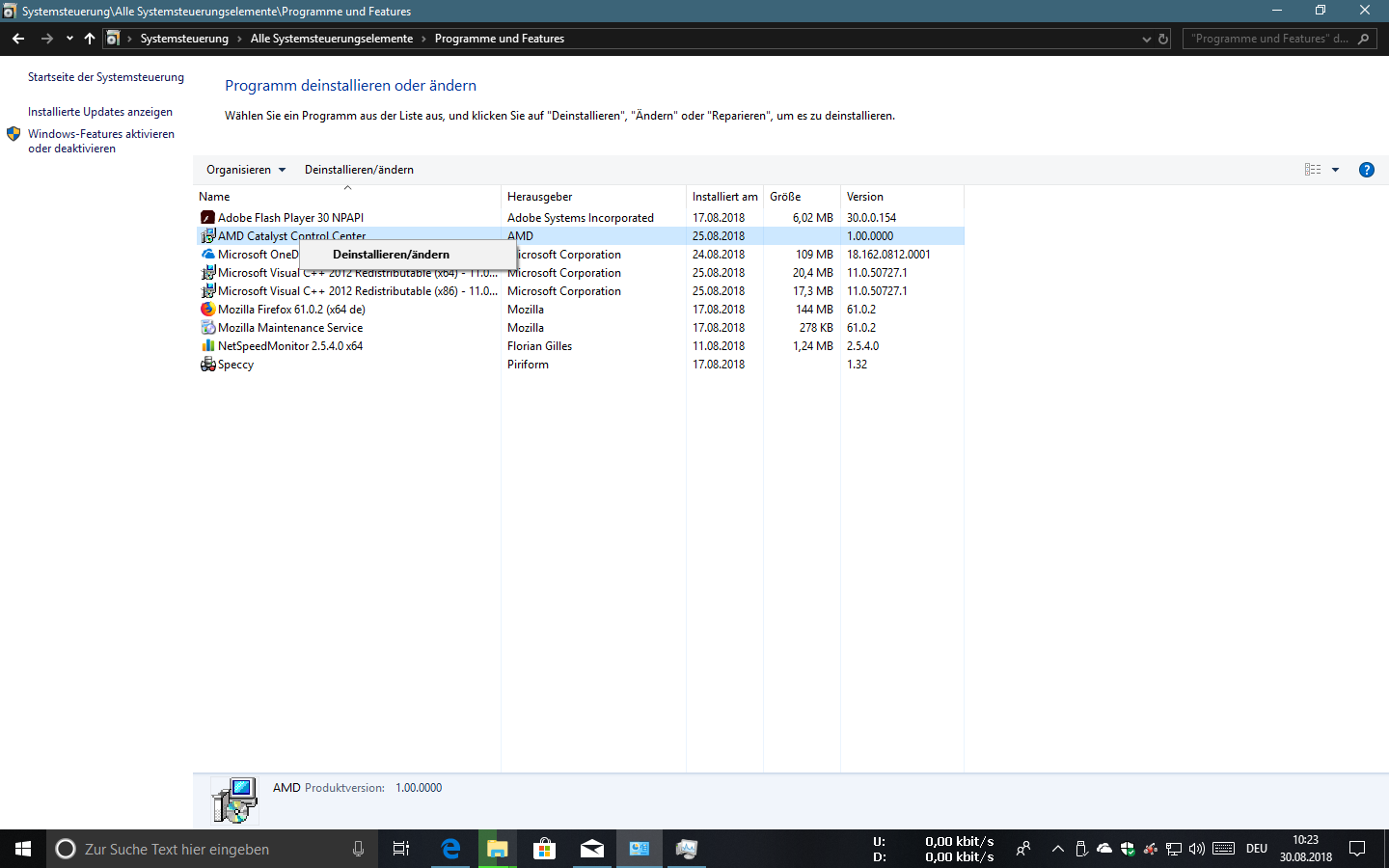Click Adobe Systems Incorporated publisher cell
1389x868 pixels.
click(581, 218)
